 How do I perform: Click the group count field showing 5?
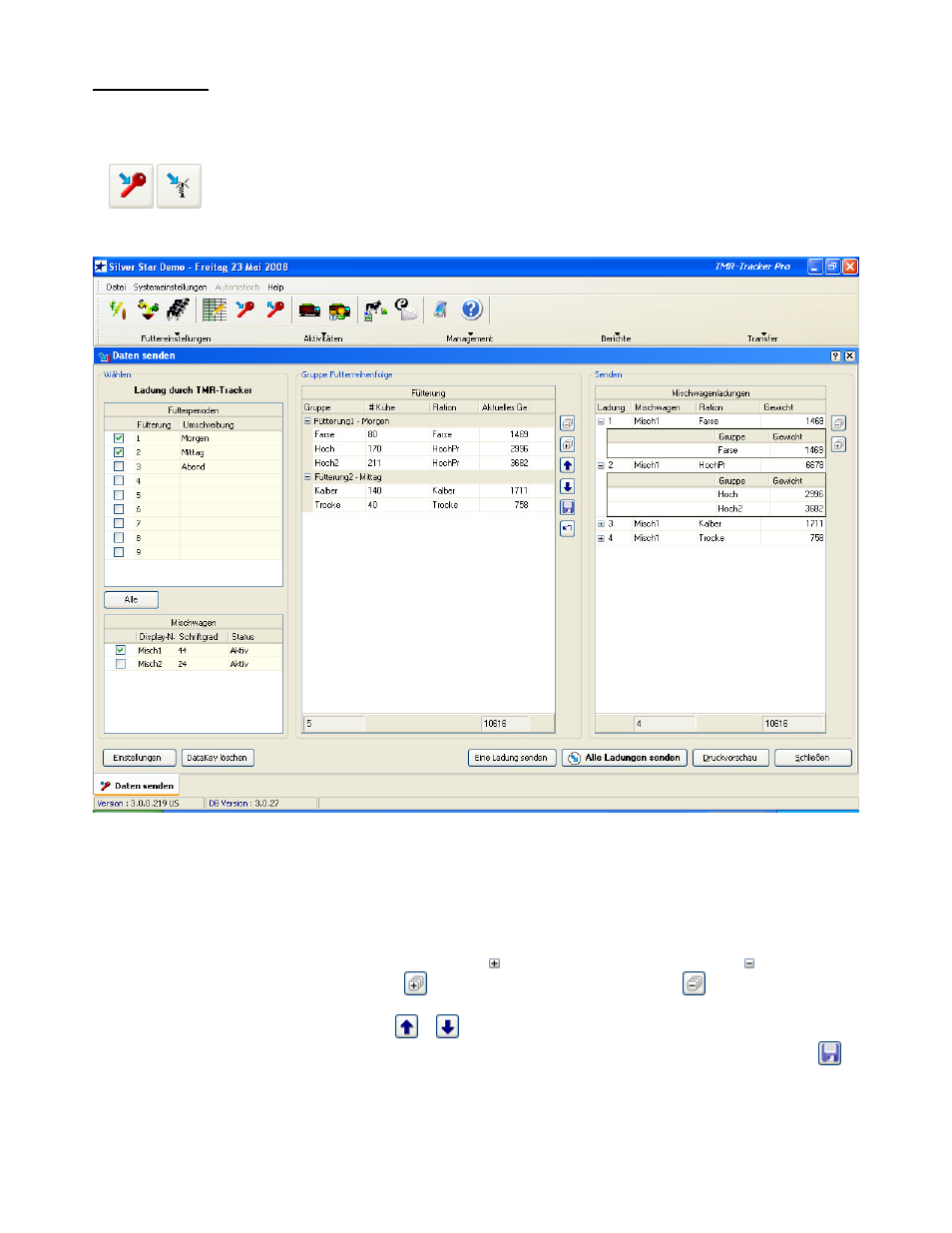334,724
